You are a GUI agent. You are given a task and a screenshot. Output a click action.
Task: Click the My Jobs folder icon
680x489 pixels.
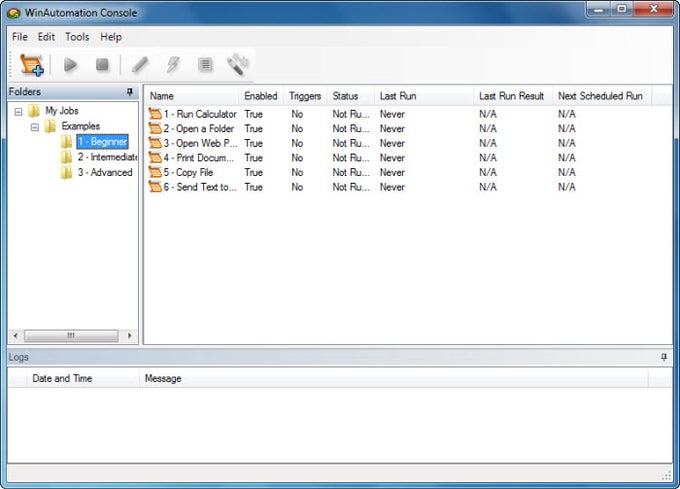pos(34,111)
